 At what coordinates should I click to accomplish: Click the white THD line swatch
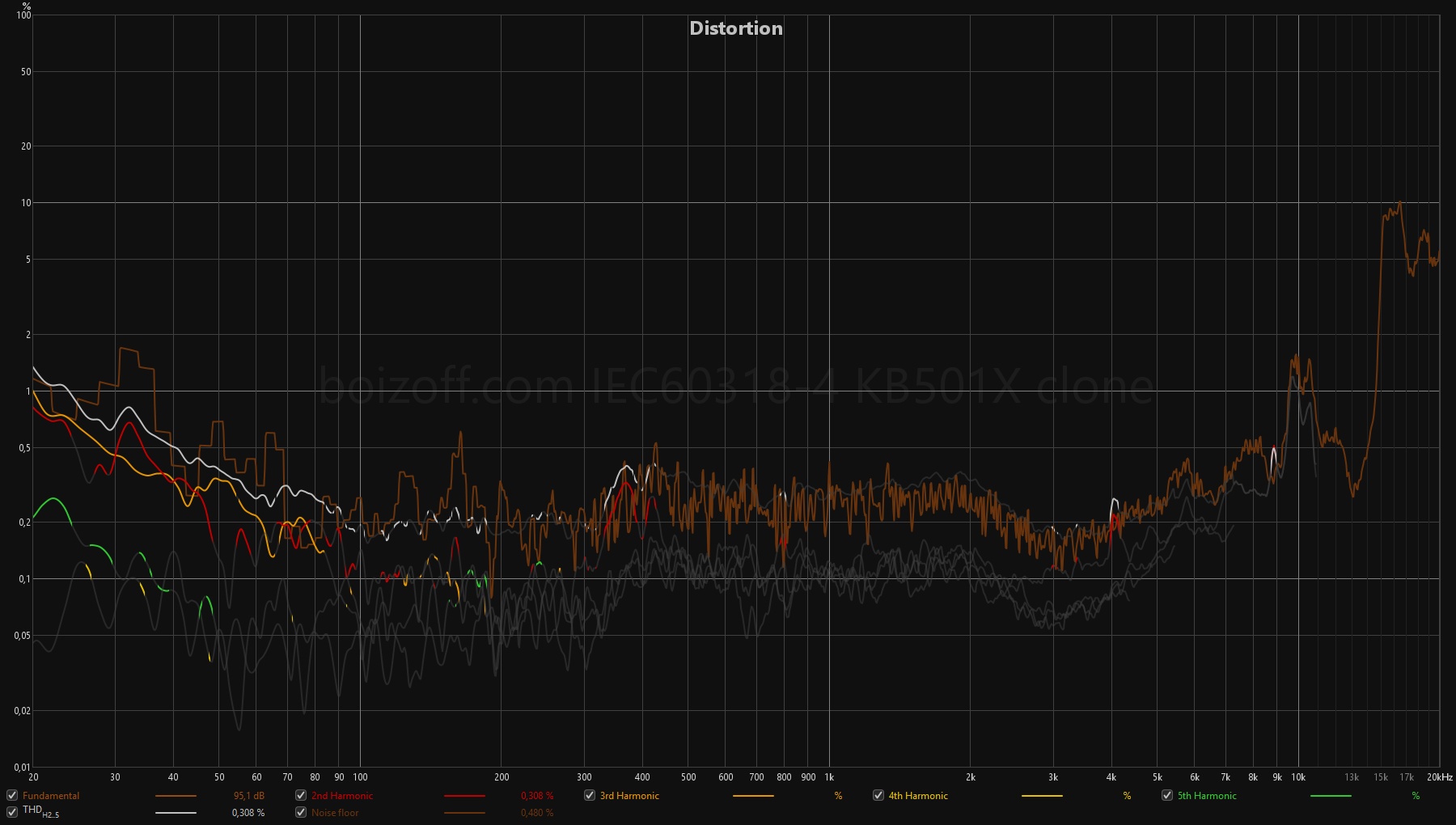tap(176, 813)
